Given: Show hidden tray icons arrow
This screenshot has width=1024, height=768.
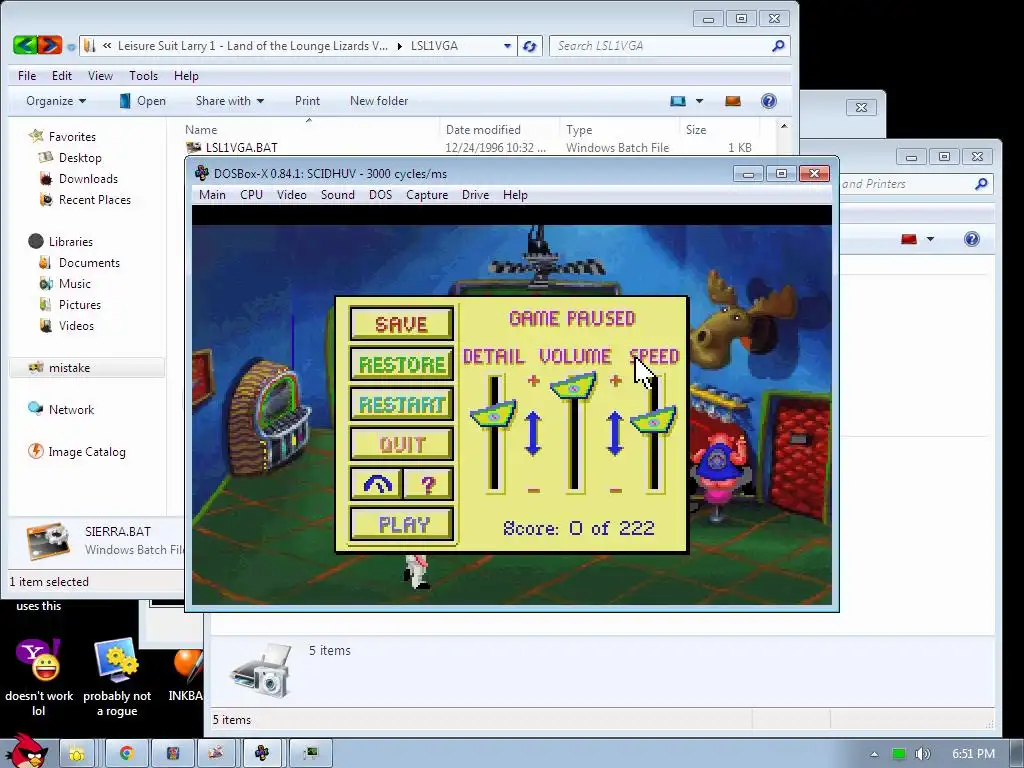Looking at the screenshot, I should coord(874,754).
